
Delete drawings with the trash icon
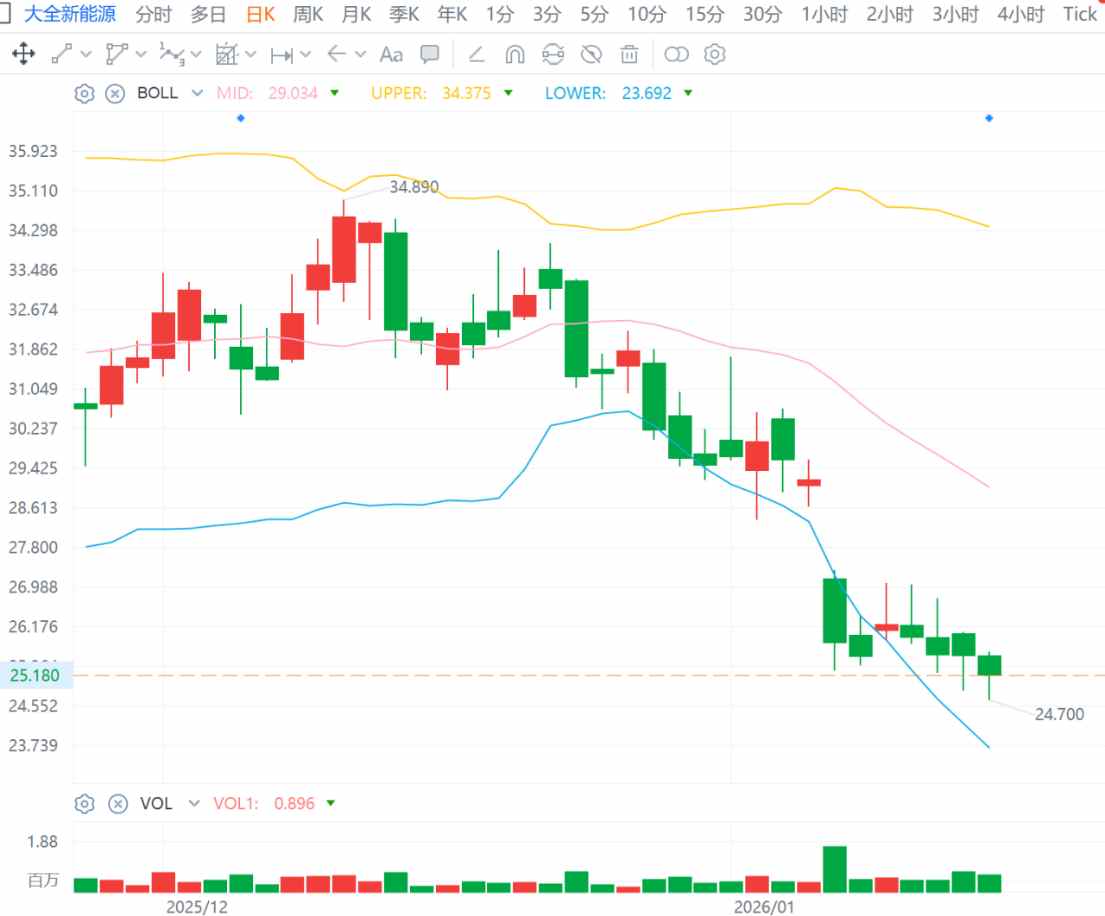point(629,54)
